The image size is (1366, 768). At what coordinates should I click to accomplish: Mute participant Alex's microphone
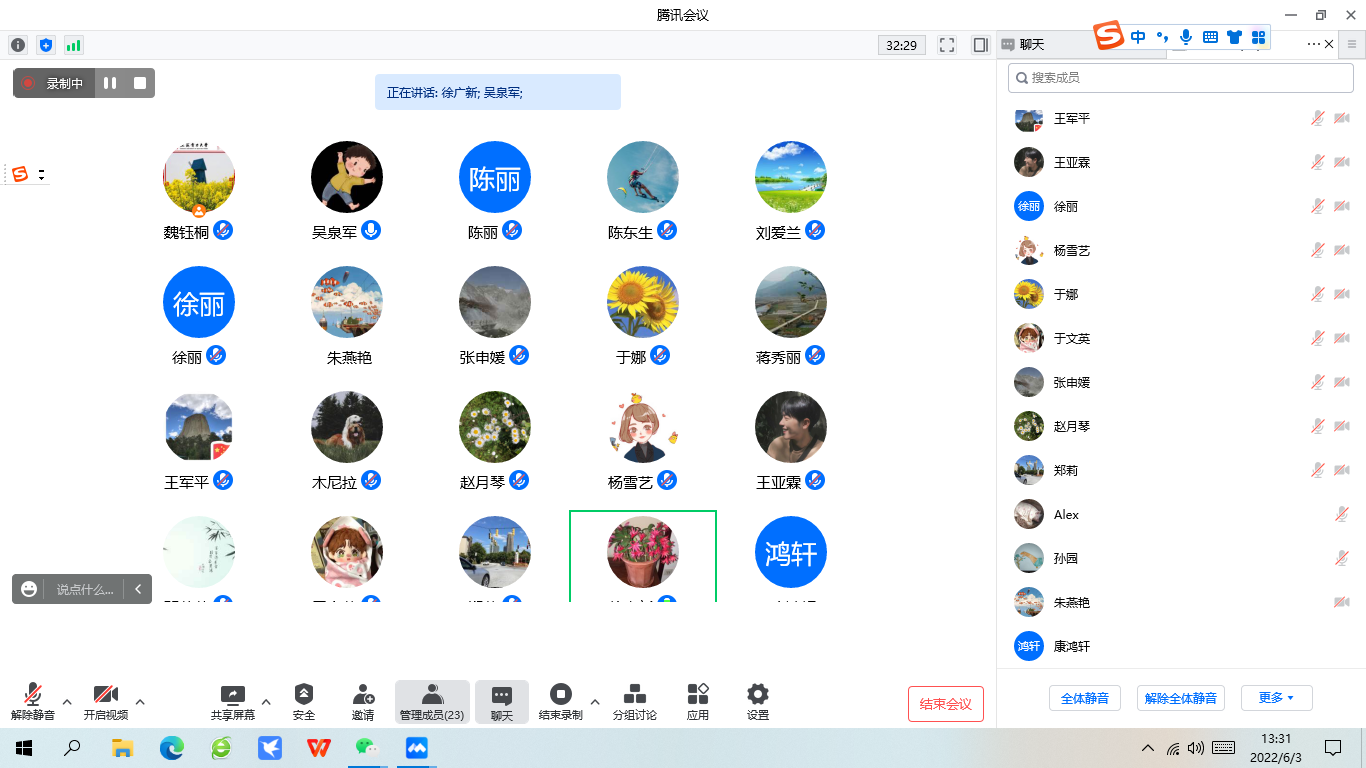[x=1342, y=514]
